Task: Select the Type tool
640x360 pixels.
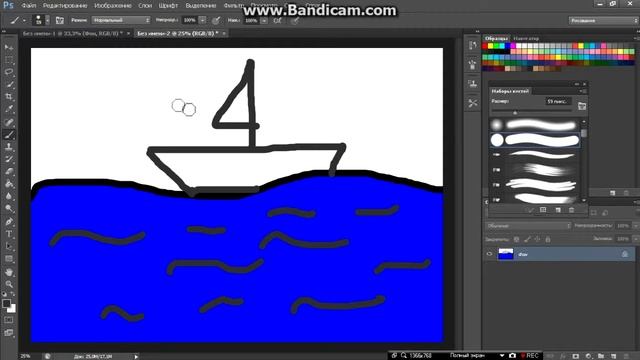Action: click(x=9, y=234)
